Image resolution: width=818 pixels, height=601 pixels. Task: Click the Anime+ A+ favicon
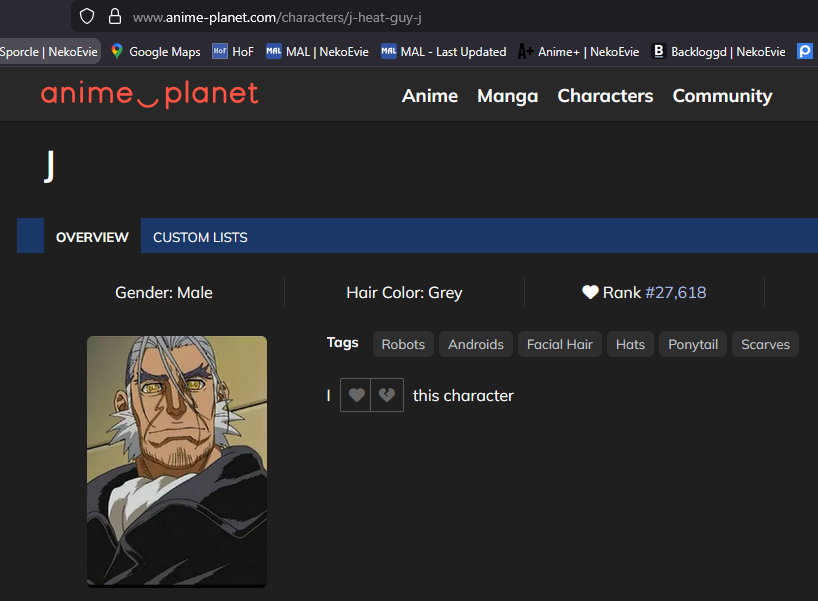(525, 51)
